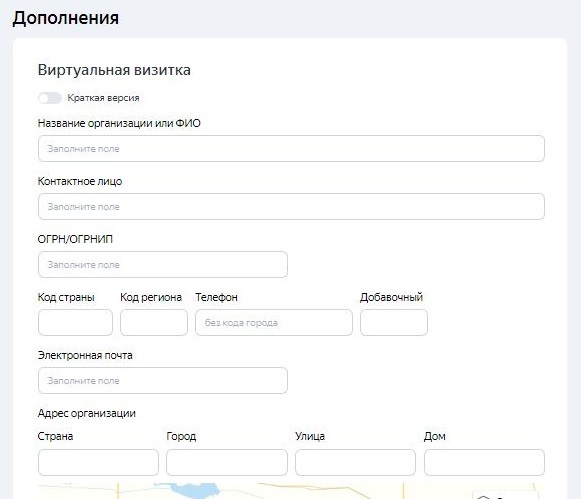Click the Дом address input

484,462
